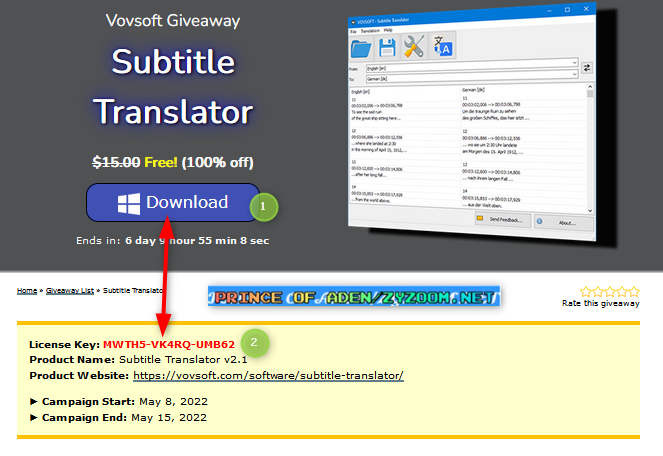Viewport: 663px width, 456px height.
Task: Click the swap languages button
Action: coord(587,68)
